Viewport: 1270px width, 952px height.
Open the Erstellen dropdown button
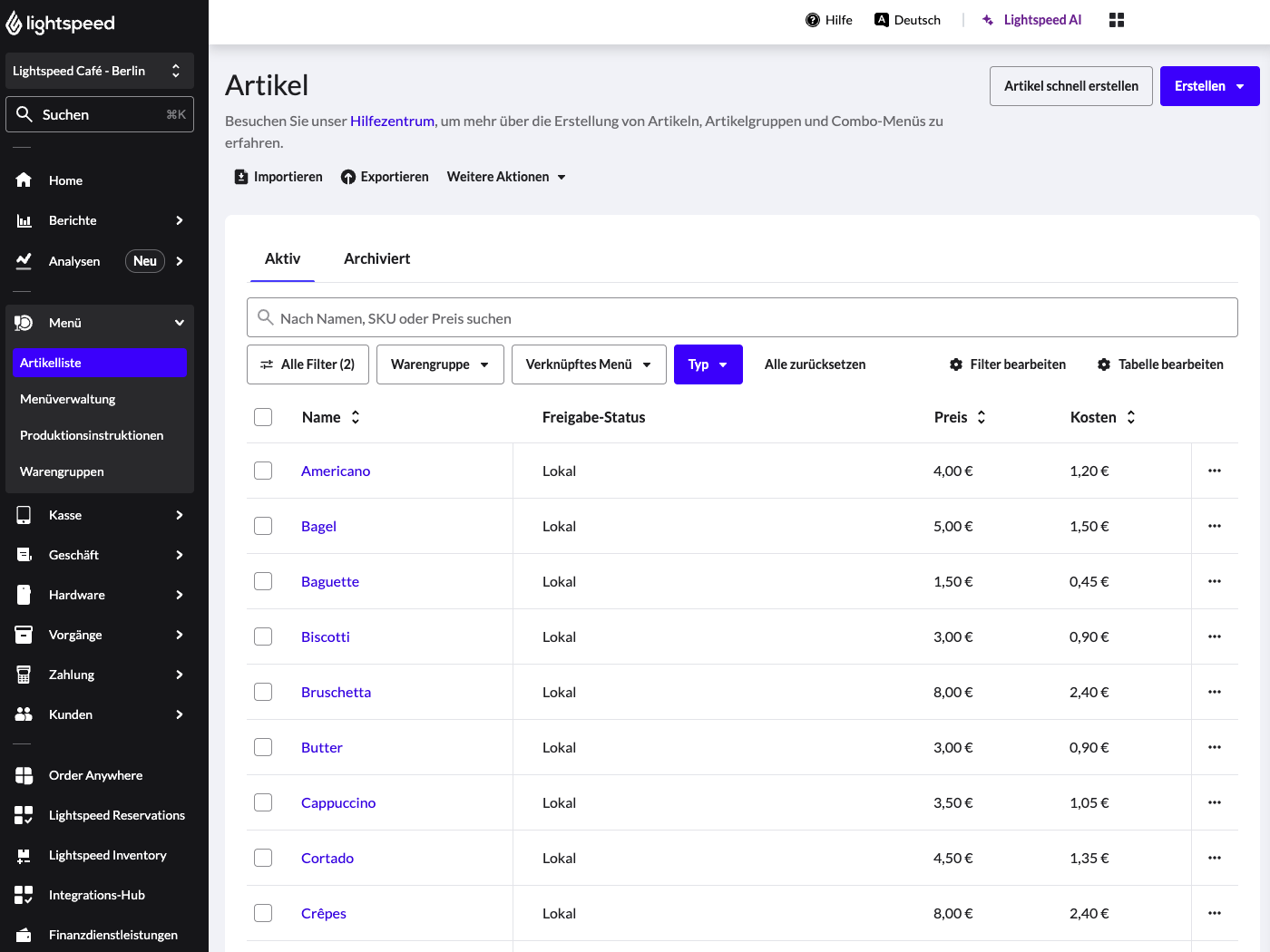[x=1210, y=86]
